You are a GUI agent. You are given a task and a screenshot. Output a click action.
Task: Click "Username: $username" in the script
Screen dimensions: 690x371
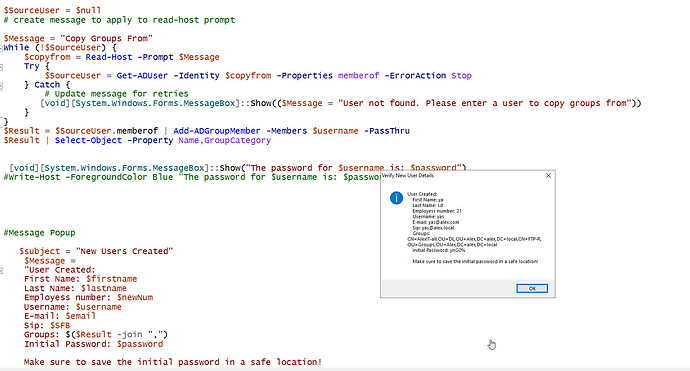pos(73,307)
